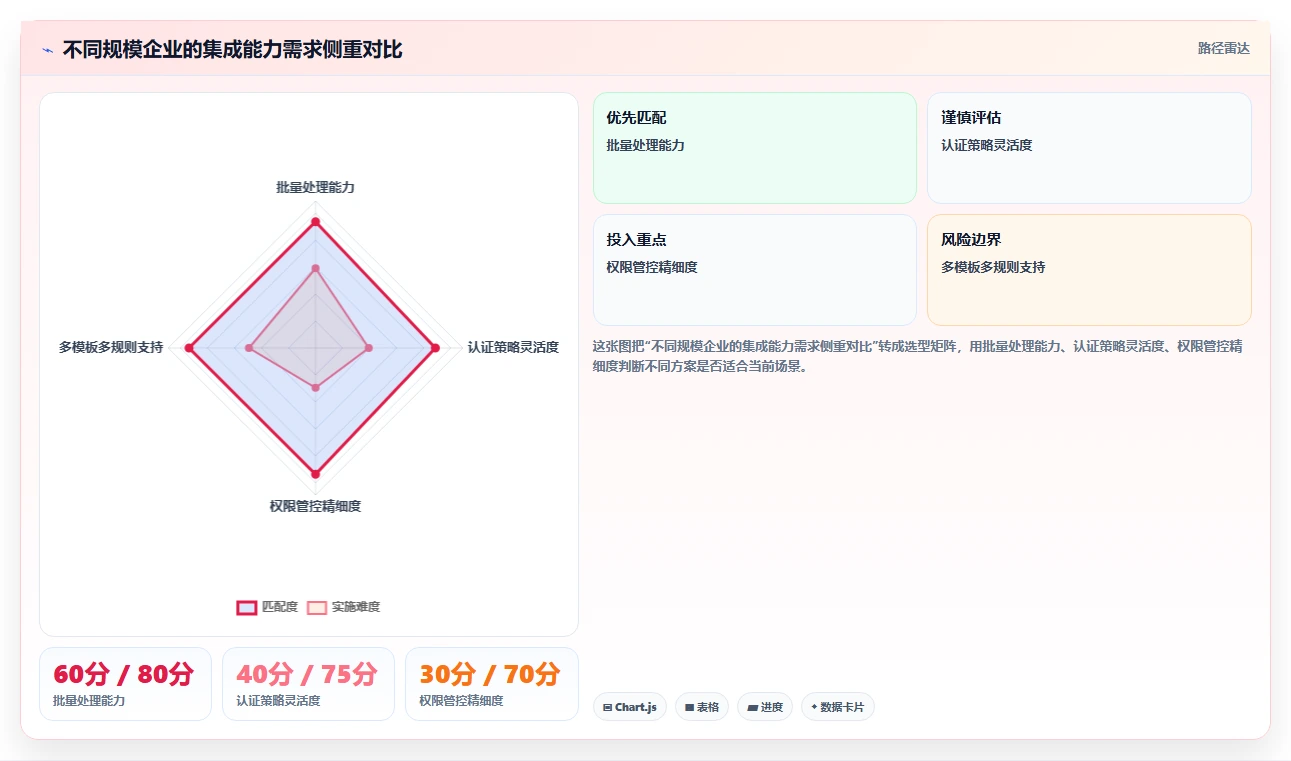Toggle the 匹配度 legend swatch
The height and width of the screenshot is (761, 1291).
[247, 607]
